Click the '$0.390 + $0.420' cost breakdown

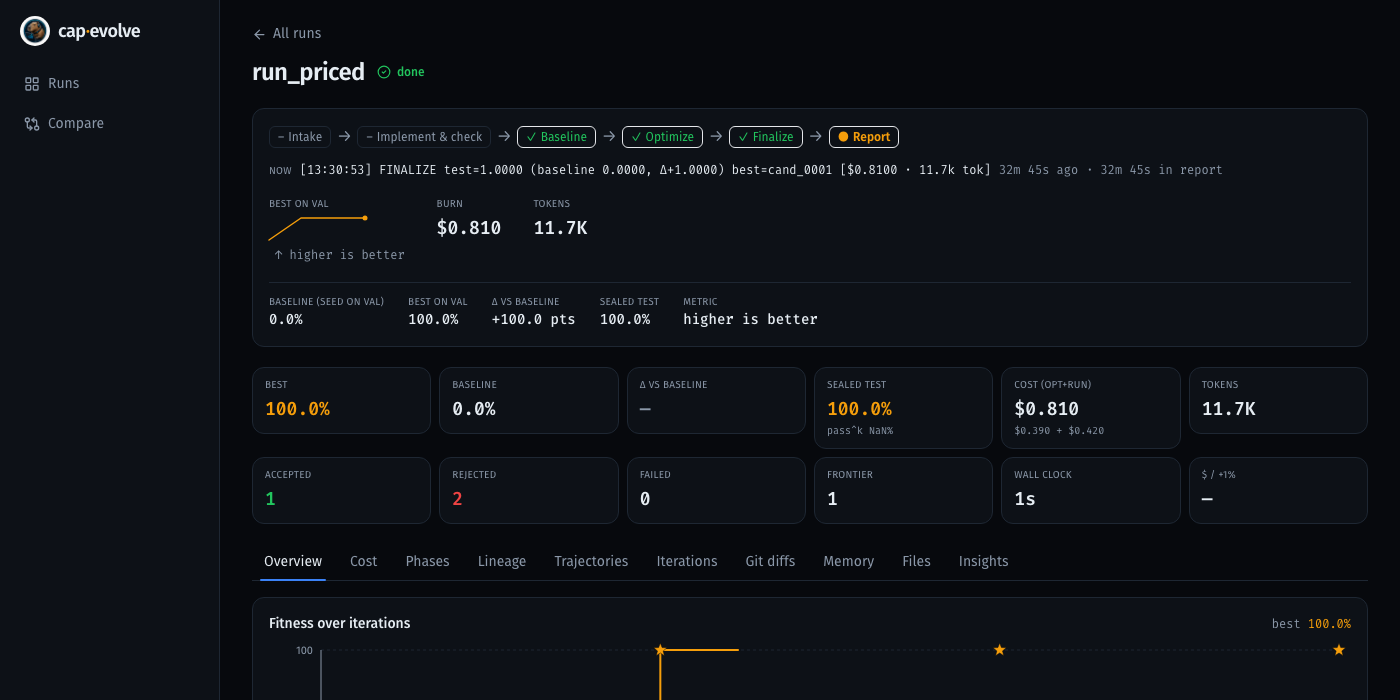coord(1060,431)
